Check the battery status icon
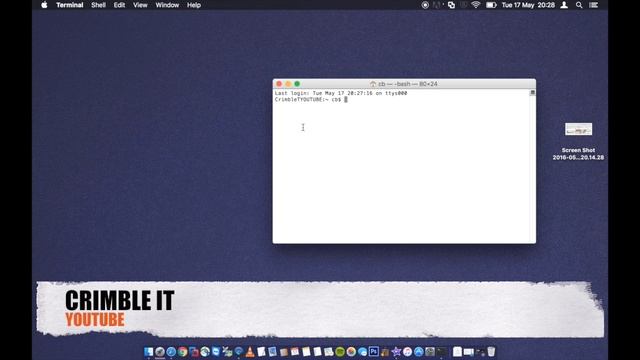This screenshot has width=640, height=360. (x=491, y=5)
